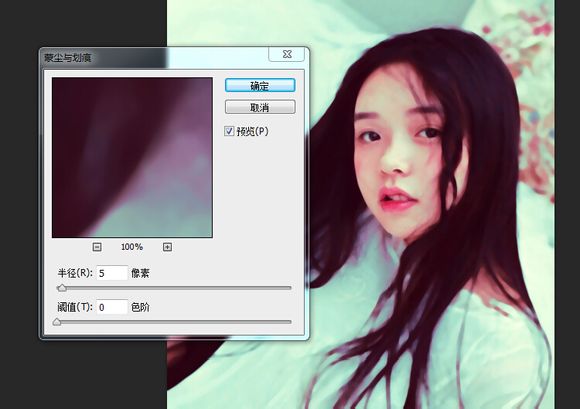Zoom in the filter preview with plus icon
Screen dimensions: 580x409
coord(167,247)
